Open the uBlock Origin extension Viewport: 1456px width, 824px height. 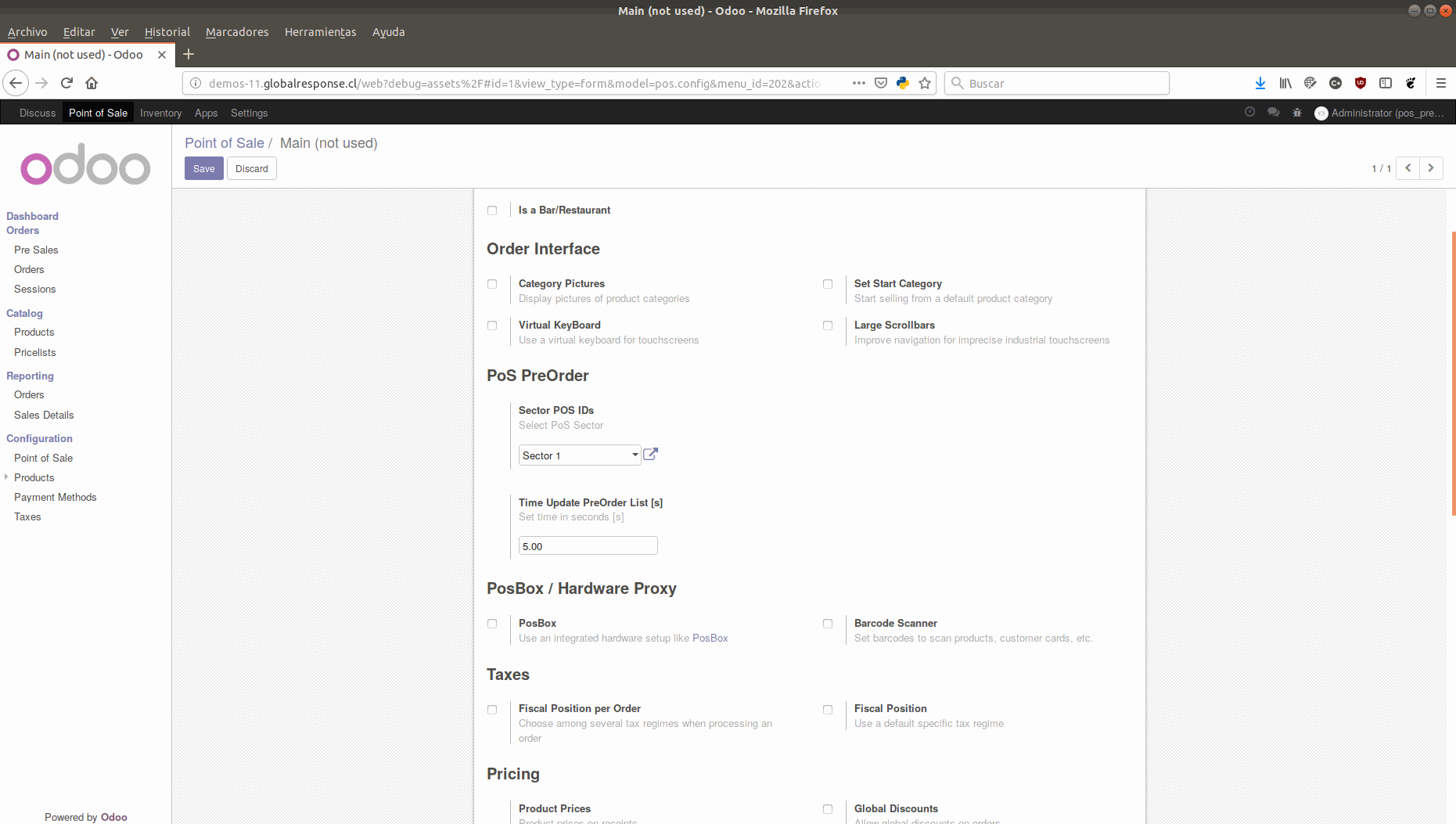1361,83
